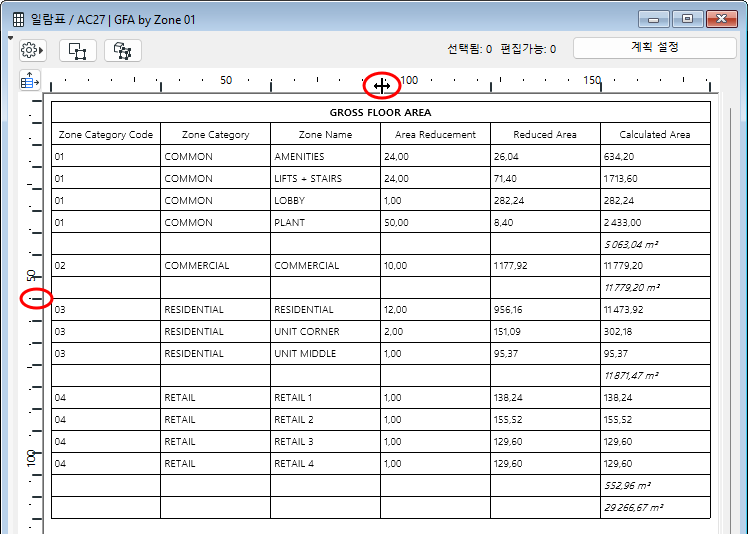Click the 5 063,04 m² subtotal cell
The image size is (748, 534).
[655, 244]
